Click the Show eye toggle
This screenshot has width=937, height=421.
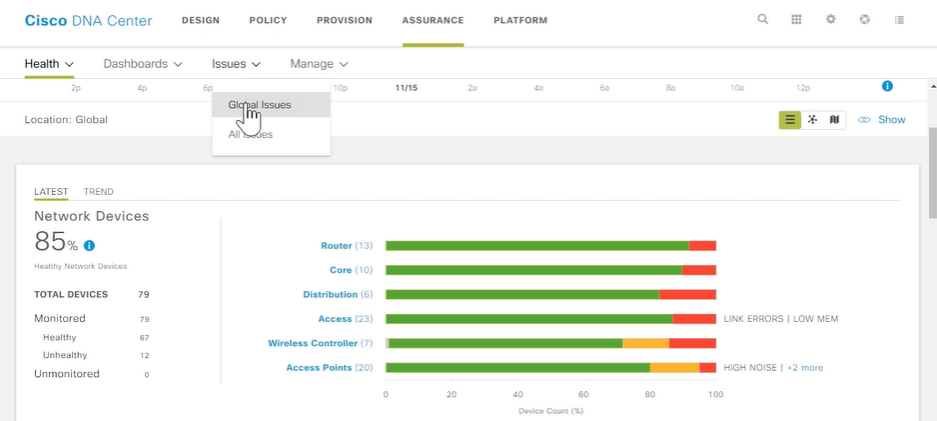coord(881,119)
